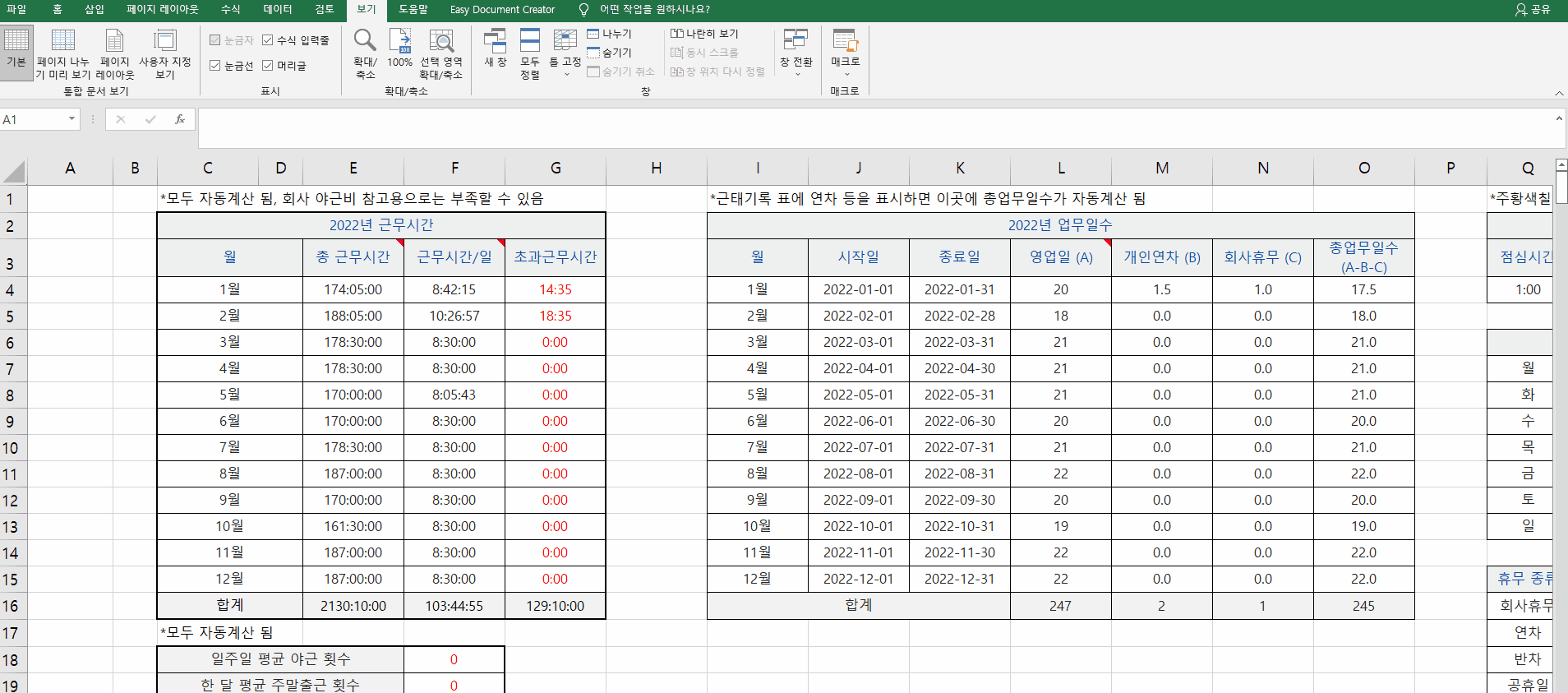Click the 2022-02-28 end date cell

pos(960,316)
